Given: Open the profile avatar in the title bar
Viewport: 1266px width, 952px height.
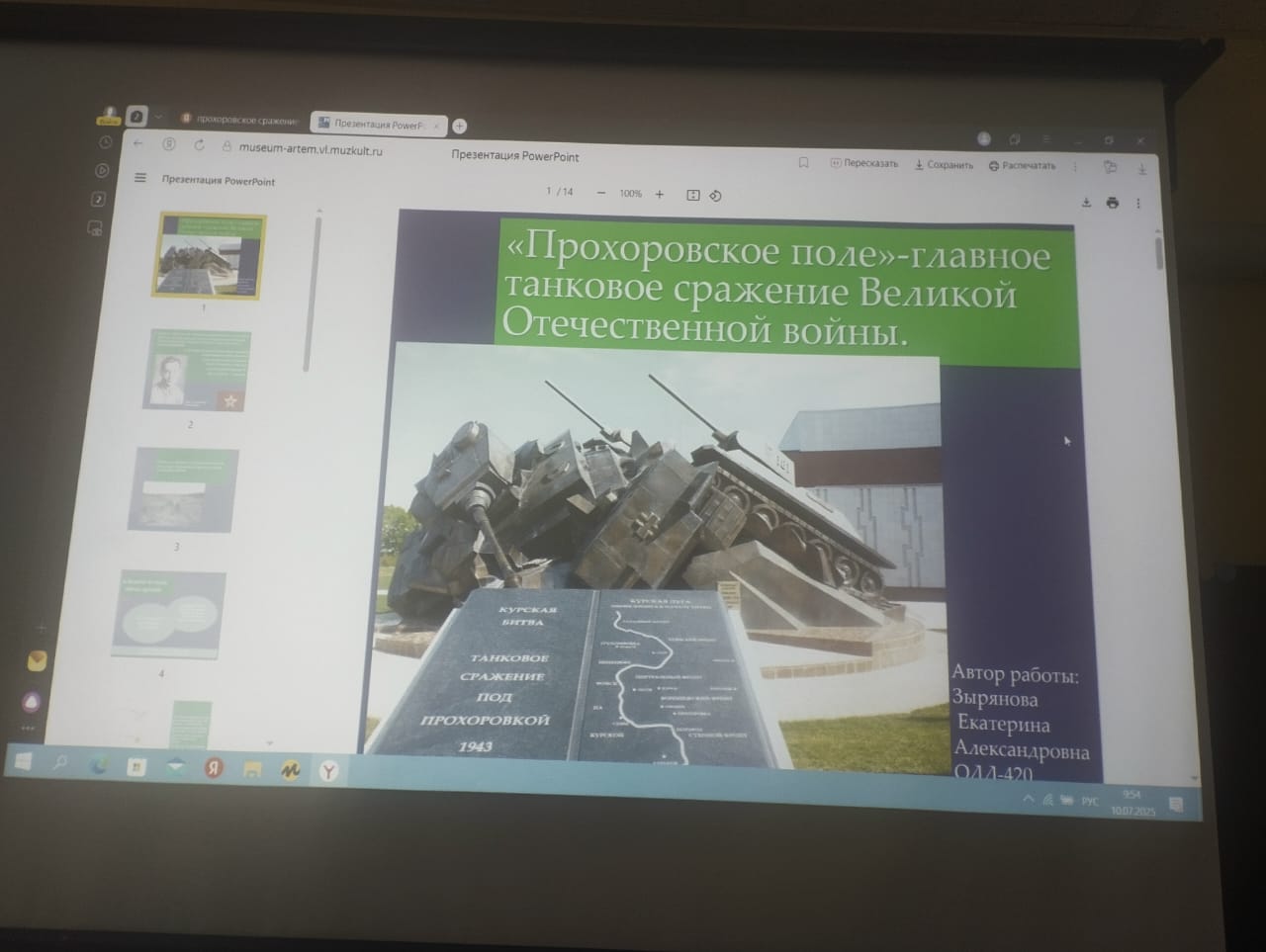Looking at the screenshot, I should (984, 138).
